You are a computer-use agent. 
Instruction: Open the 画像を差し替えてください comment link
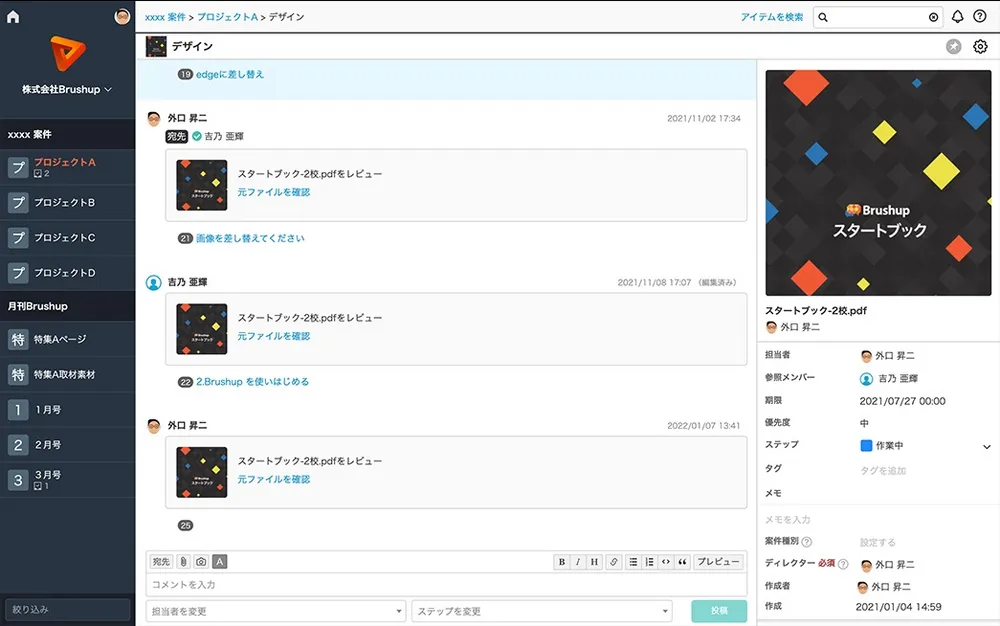pos(250,239)
